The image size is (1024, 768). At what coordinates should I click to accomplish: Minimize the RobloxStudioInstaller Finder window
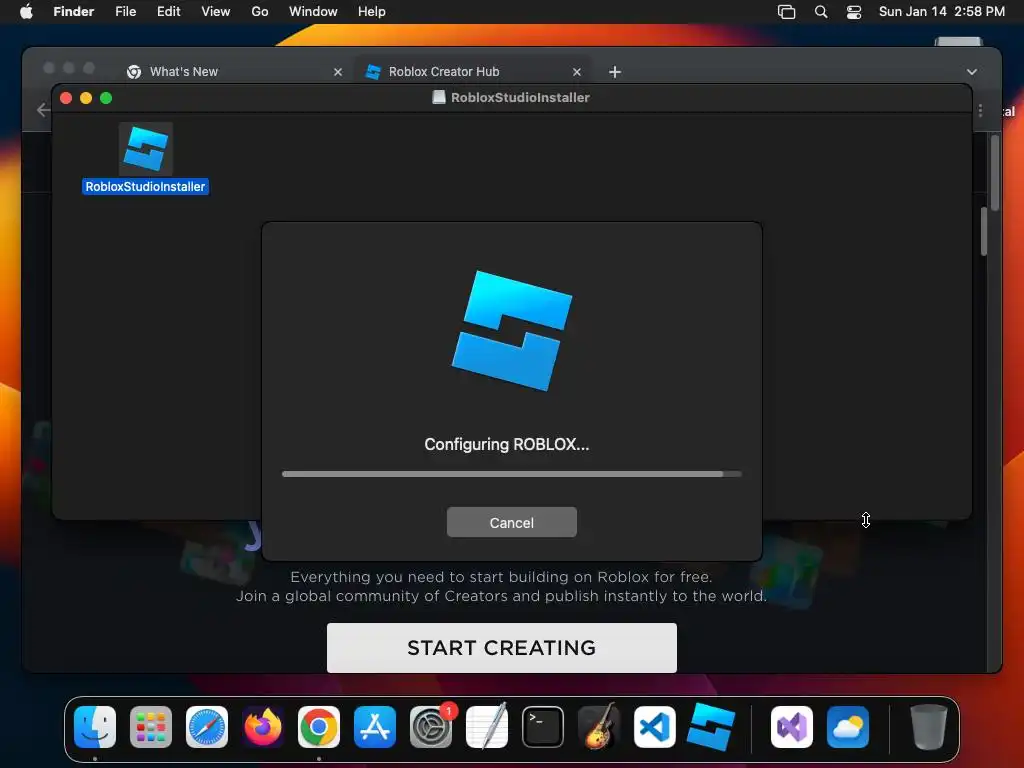86,98
